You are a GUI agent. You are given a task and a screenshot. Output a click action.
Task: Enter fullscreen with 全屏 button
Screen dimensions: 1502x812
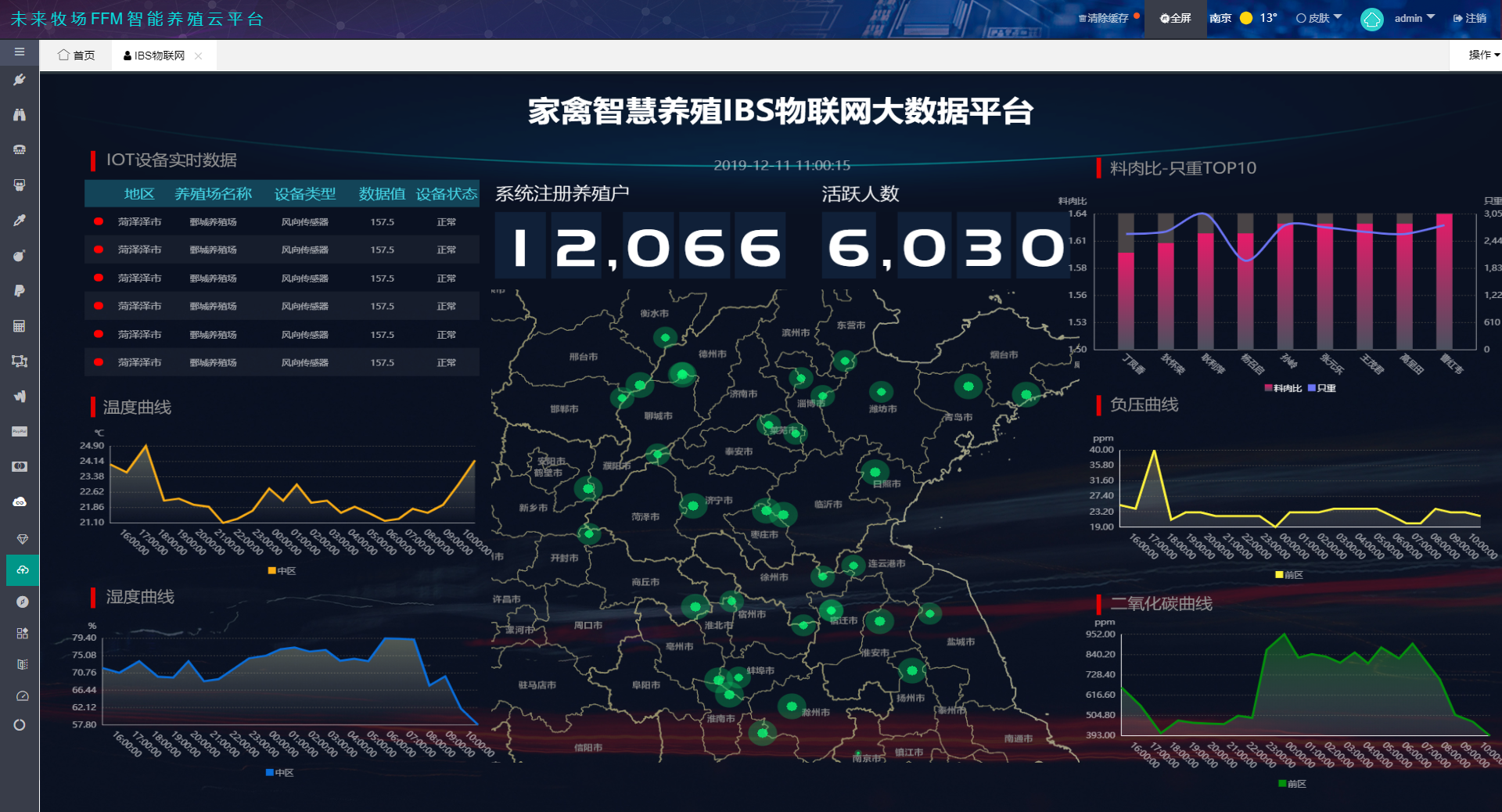pos(1175,18)
